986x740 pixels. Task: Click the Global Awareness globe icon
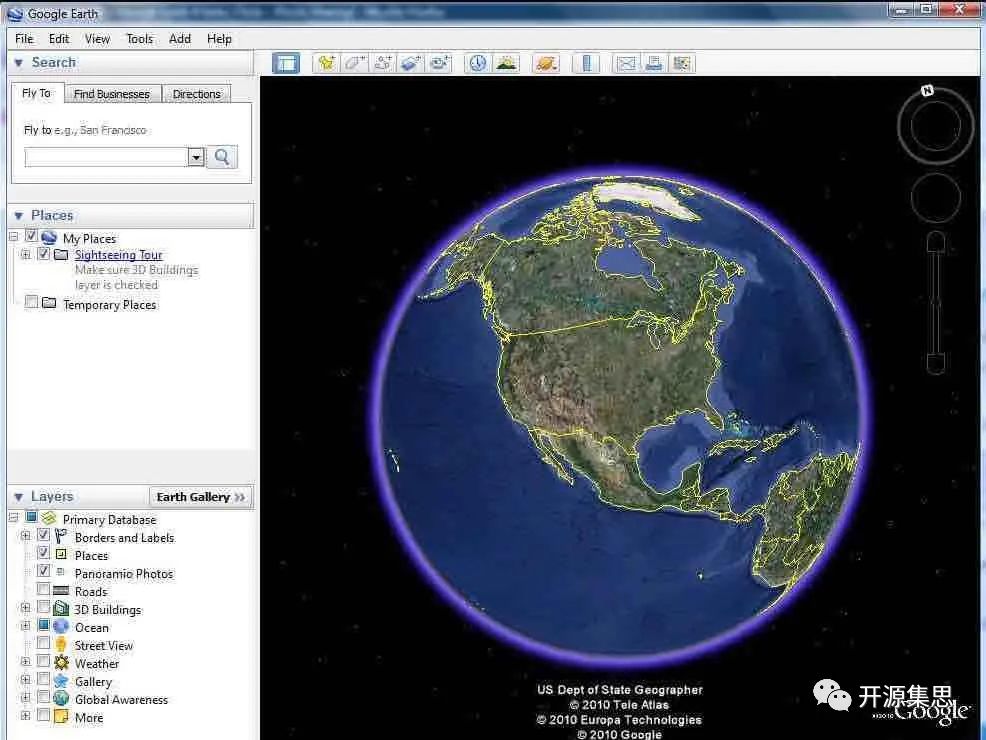coord(61,699)
